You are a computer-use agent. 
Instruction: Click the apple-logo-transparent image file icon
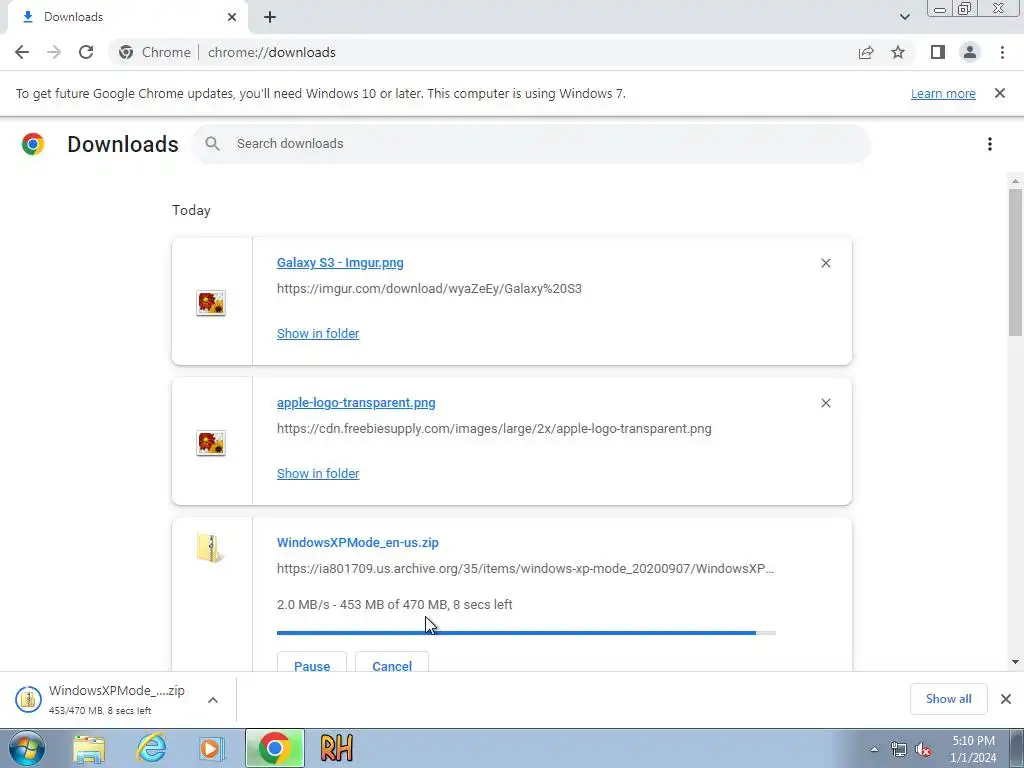(211, 443)
